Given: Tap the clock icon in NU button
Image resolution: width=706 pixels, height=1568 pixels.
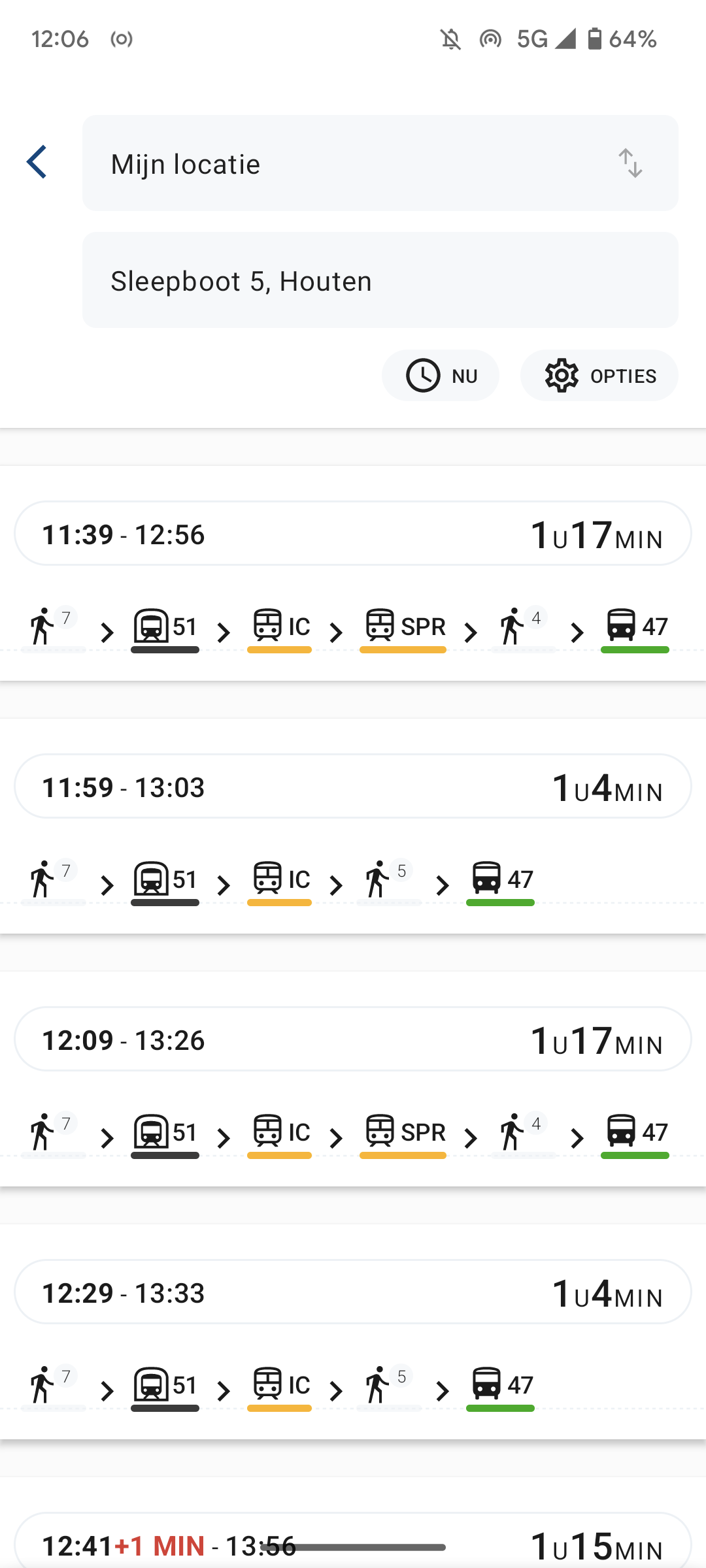Looking at the screenshot, I should (x=423, y=376).
